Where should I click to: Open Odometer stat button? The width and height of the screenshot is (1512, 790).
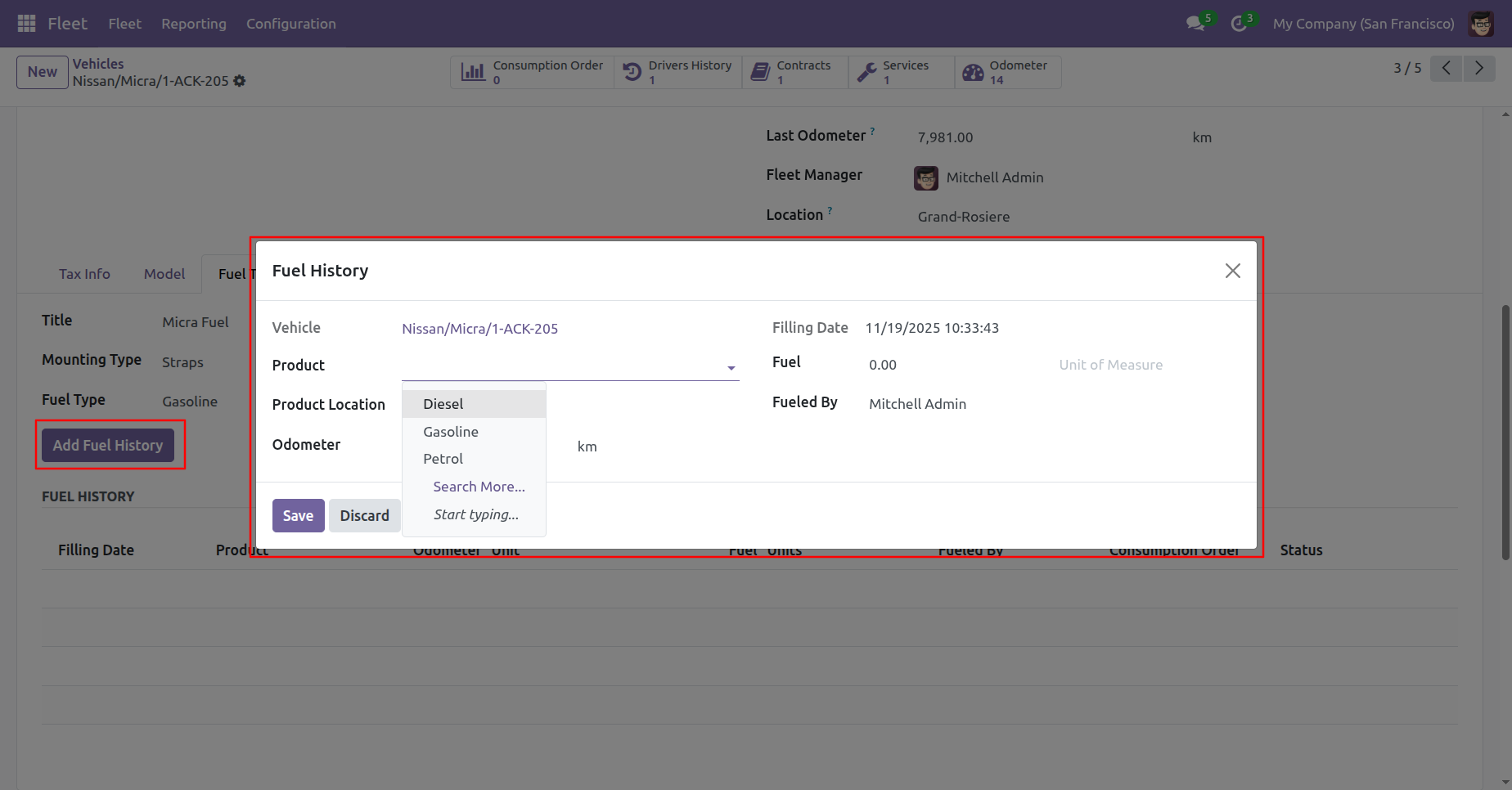click(x=1008, y=72)
